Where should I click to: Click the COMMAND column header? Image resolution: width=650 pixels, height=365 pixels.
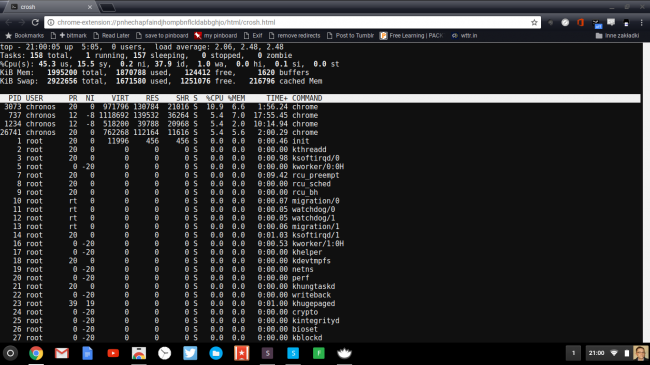(307, 98)
